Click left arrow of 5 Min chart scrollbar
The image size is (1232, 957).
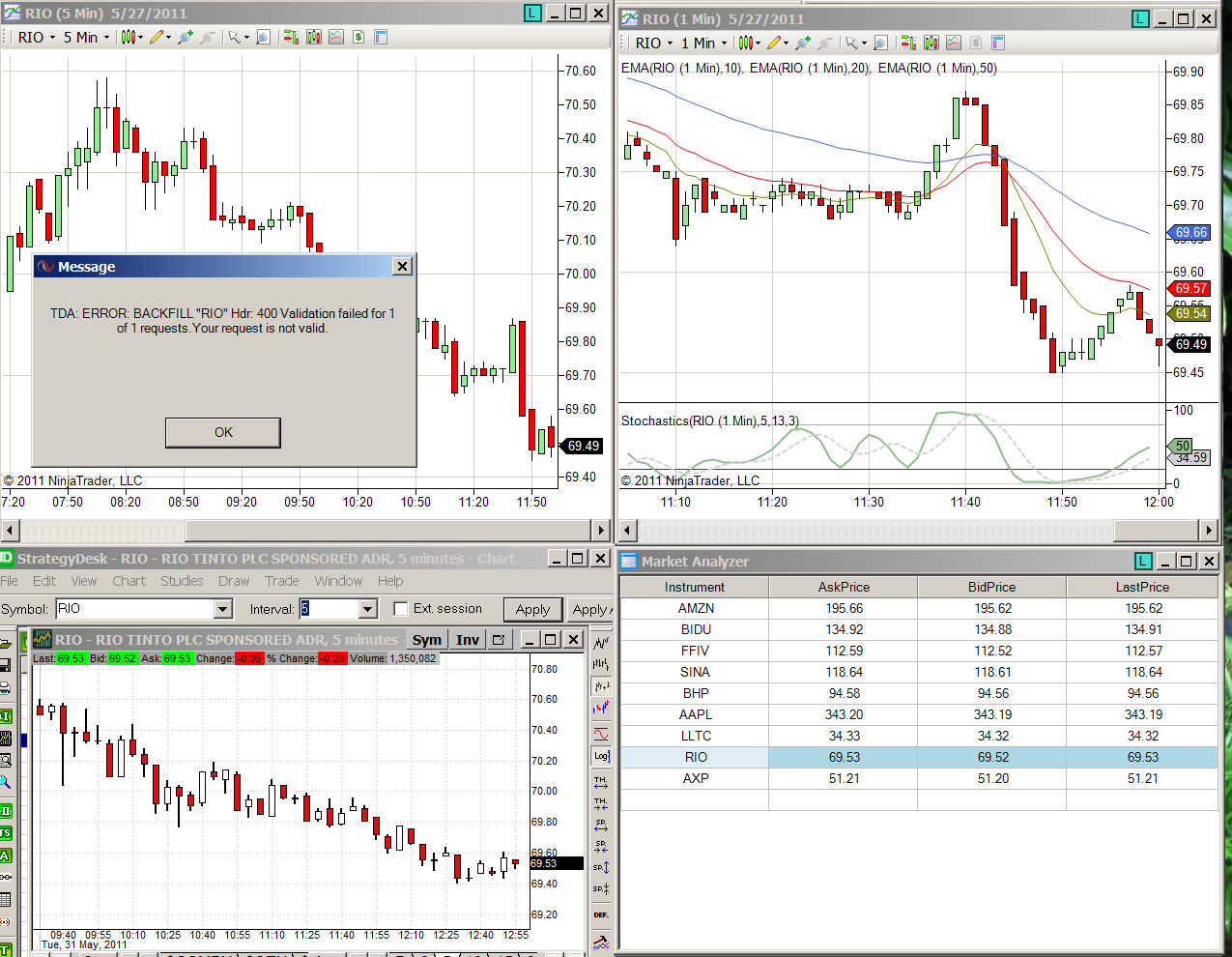[11, 530]
